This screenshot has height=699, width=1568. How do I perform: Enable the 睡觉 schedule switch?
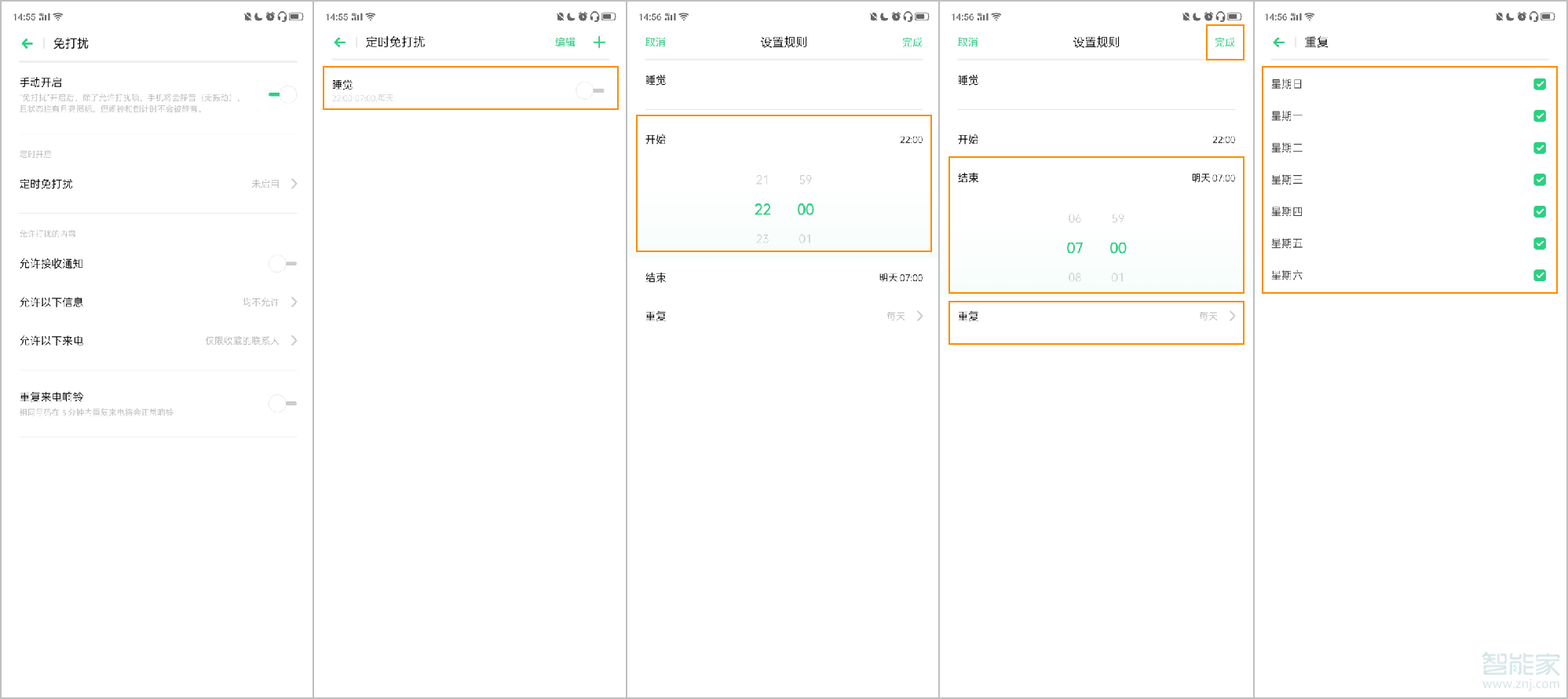tap(590, 90)
